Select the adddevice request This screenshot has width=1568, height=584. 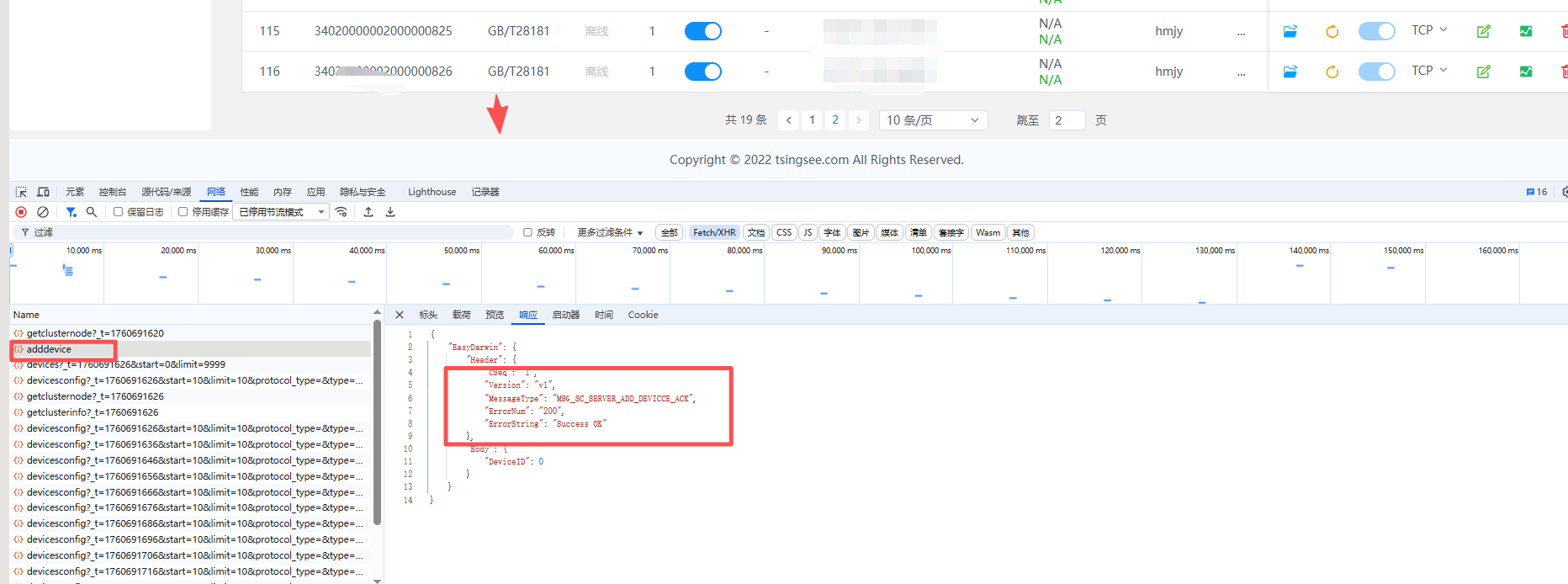190,349
